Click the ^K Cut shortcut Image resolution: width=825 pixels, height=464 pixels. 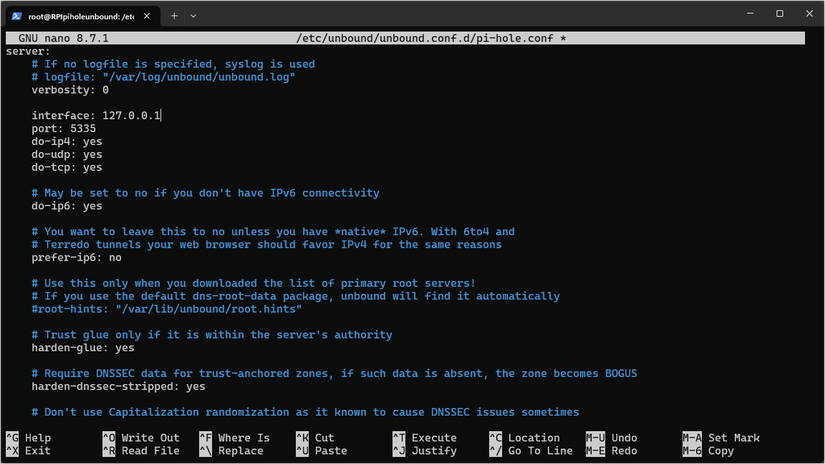click(x=315, y=438)
